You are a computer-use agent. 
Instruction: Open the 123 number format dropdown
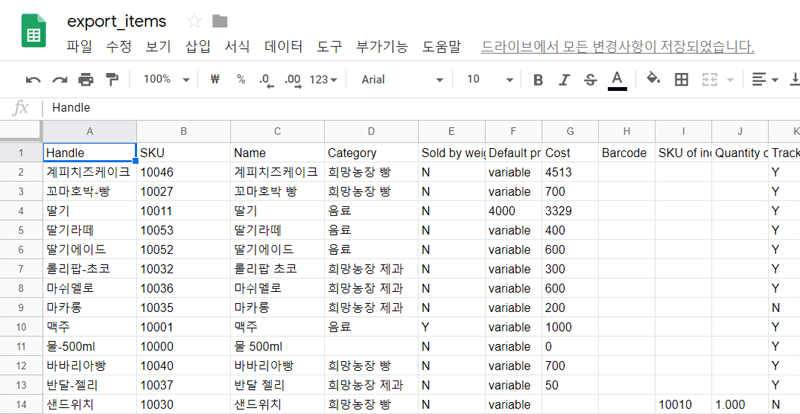[323, 80]
